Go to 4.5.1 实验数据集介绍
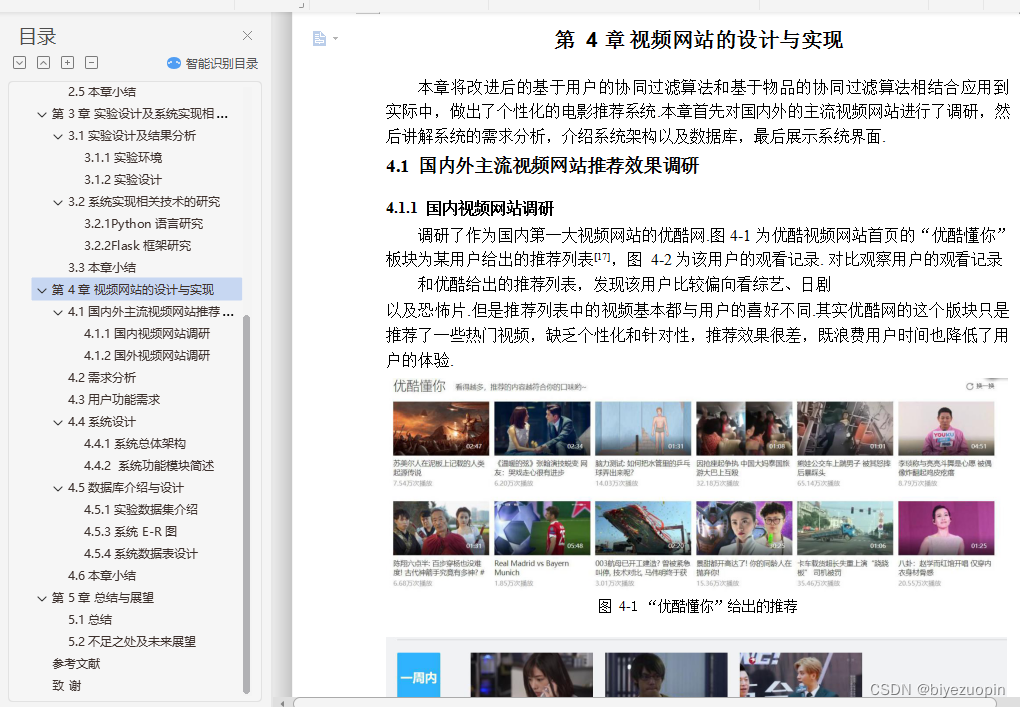 [x=141, y=510]
